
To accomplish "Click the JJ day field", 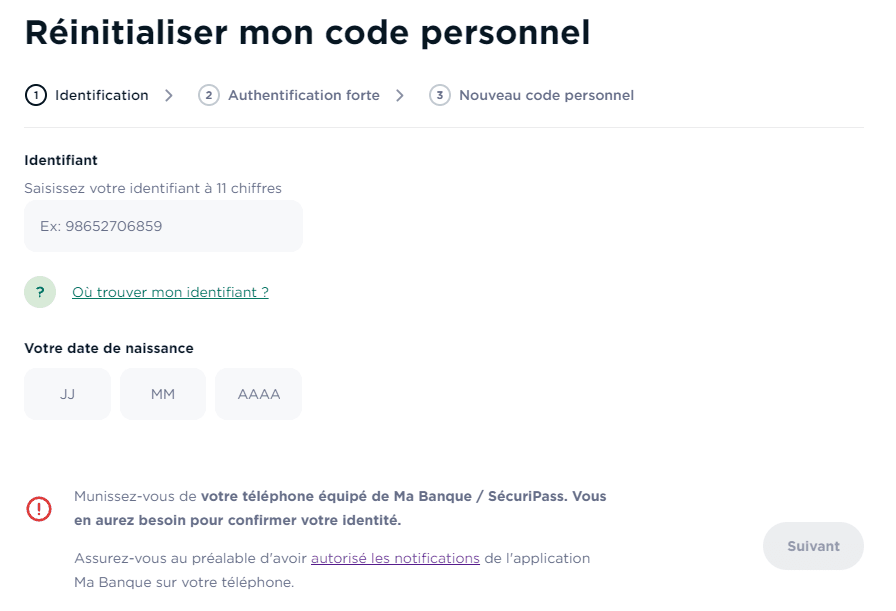I will tap(67, 394).
